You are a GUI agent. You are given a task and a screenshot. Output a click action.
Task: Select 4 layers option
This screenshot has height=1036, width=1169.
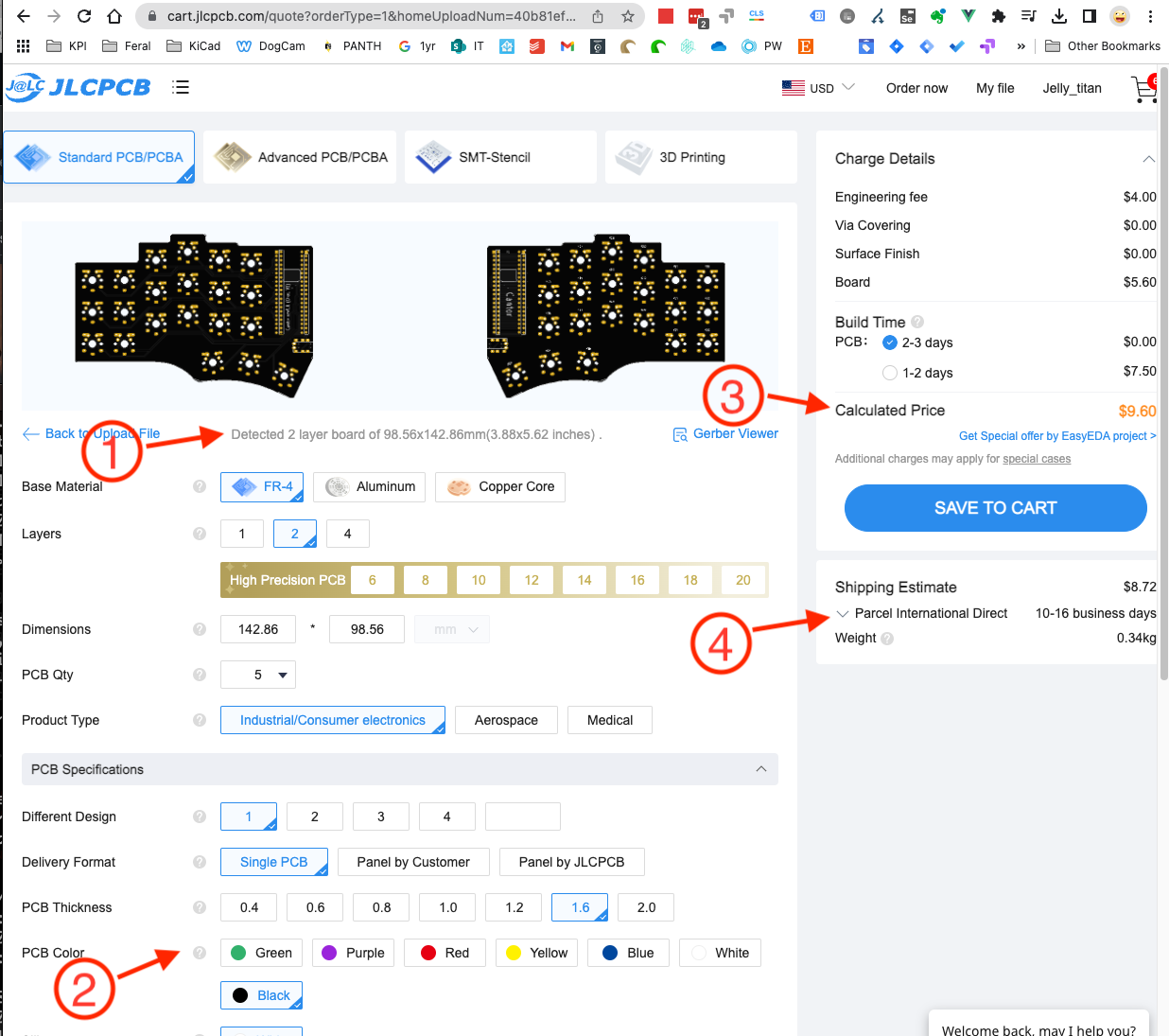point(348,534)
